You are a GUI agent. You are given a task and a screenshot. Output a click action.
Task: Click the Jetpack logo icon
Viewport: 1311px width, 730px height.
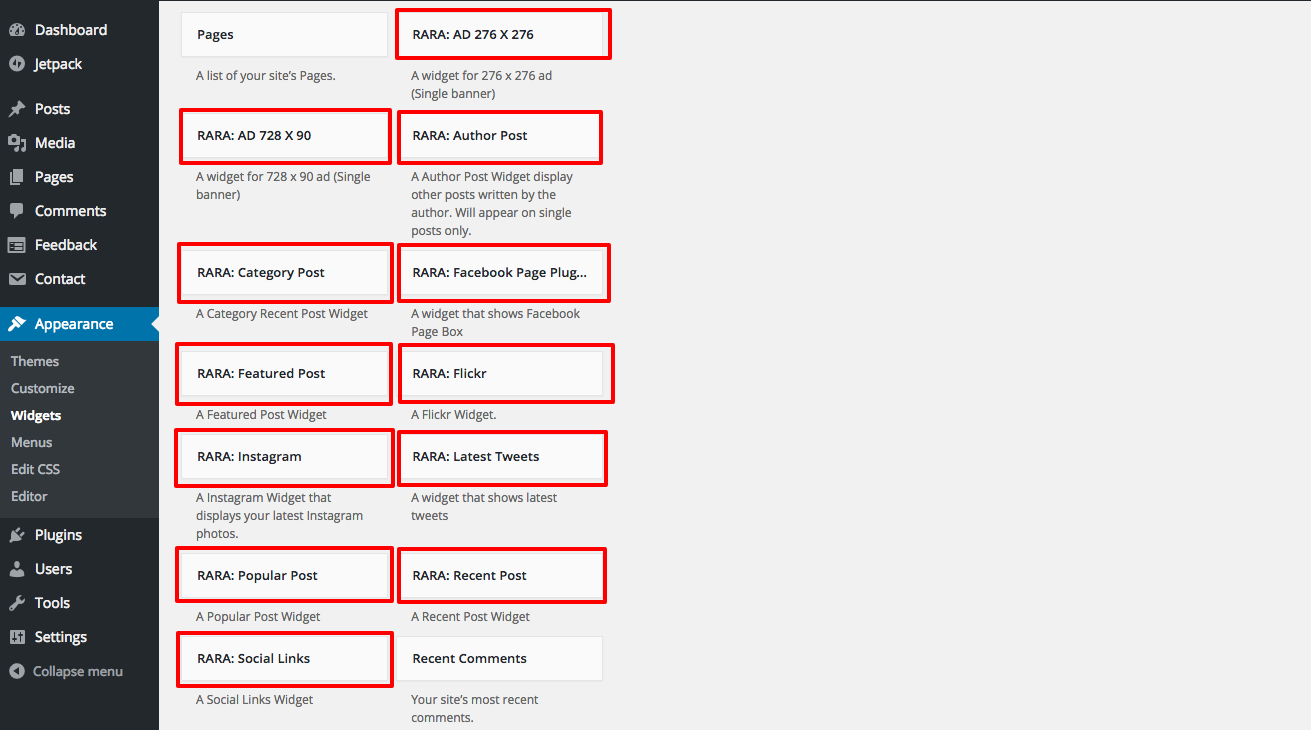(x=17, y=64)
